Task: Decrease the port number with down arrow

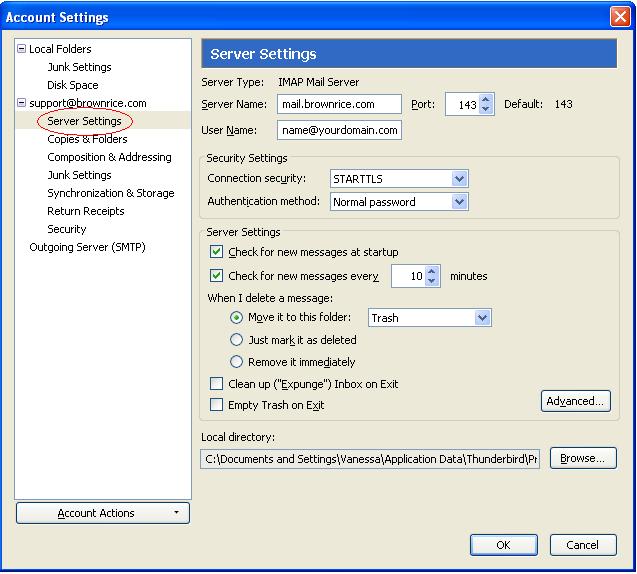Action: pyautogui.click(x=486, y=109)
